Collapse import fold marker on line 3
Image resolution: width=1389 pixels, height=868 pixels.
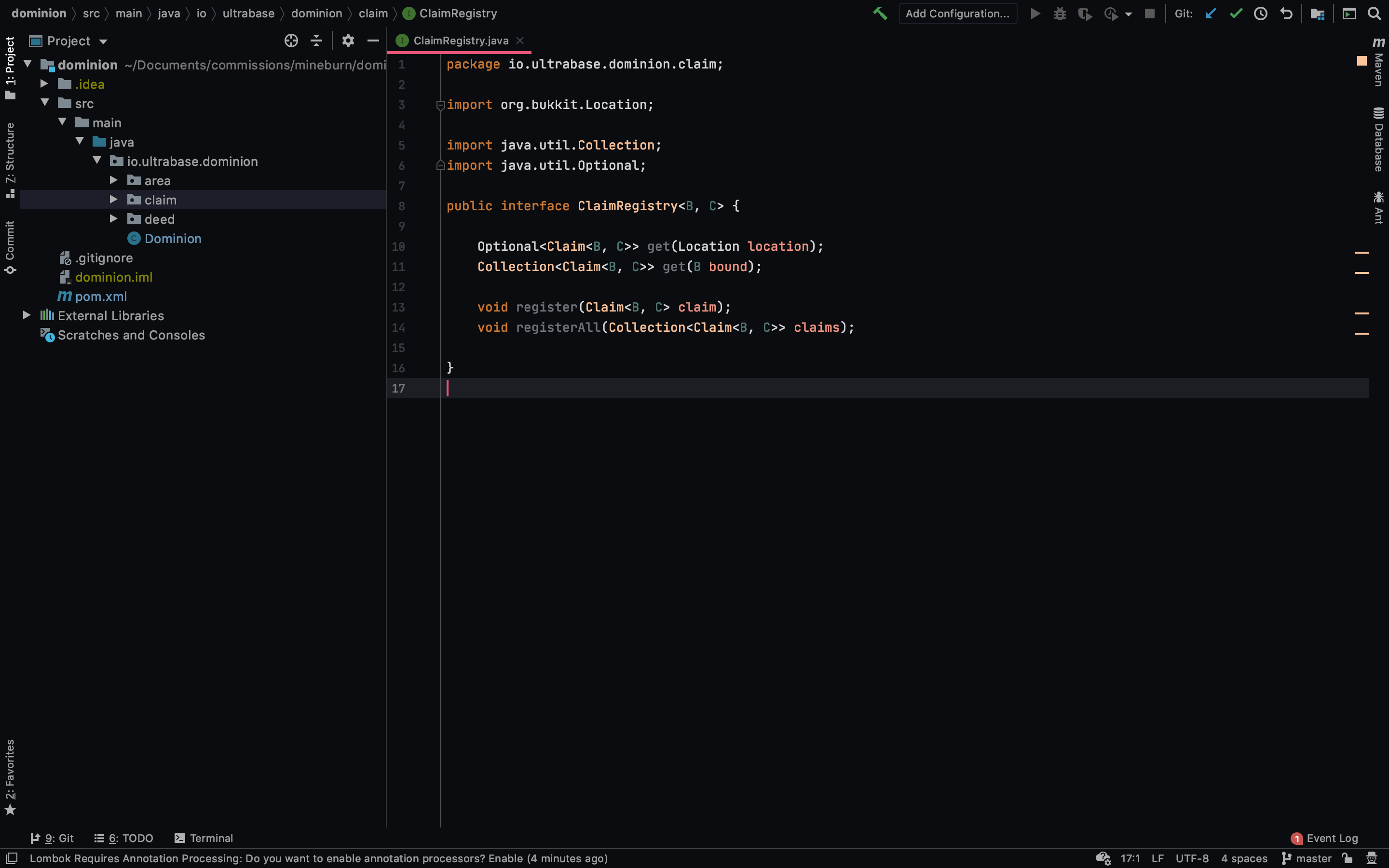click(x=440, y=105)
